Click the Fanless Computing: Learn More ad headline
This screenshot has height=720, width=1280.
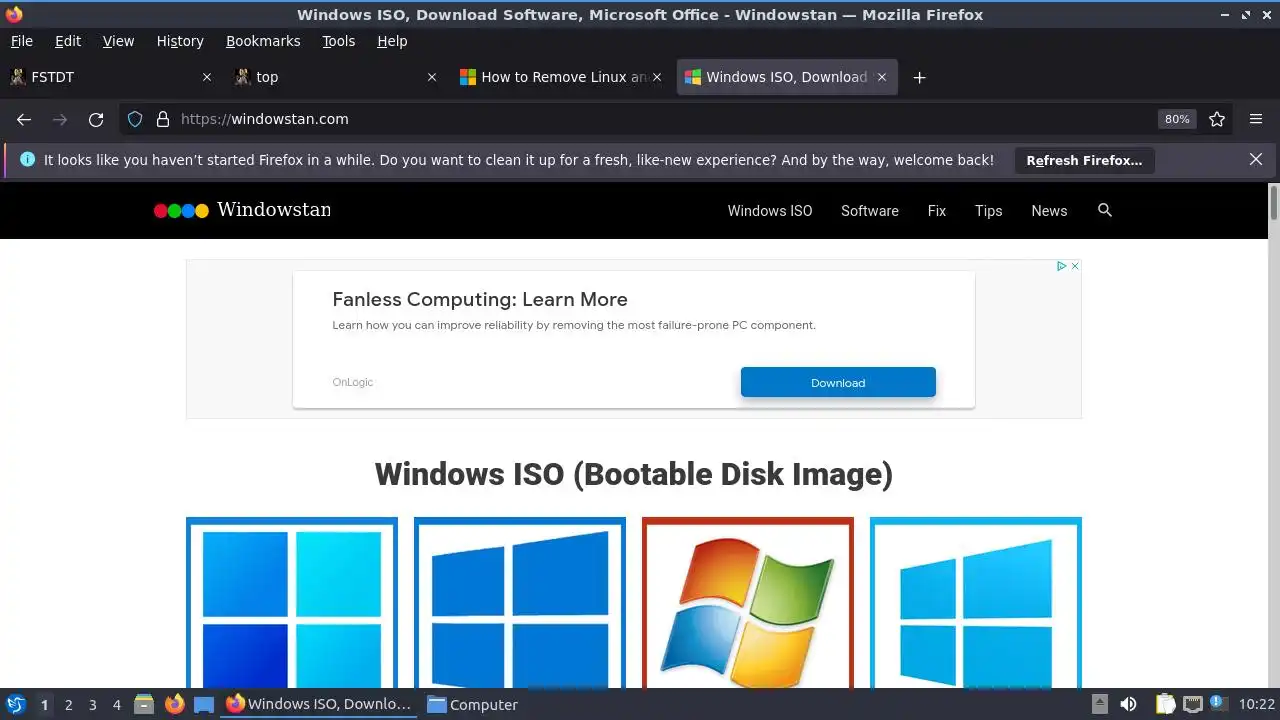click(x=480, y=299)
